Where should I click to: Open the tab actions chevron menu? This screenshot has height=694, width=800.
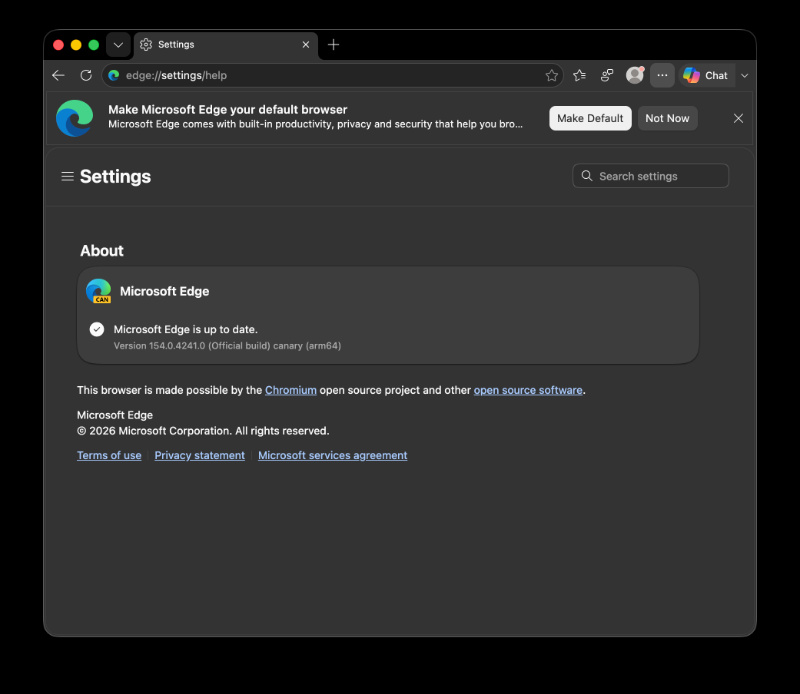click(118, 45)
